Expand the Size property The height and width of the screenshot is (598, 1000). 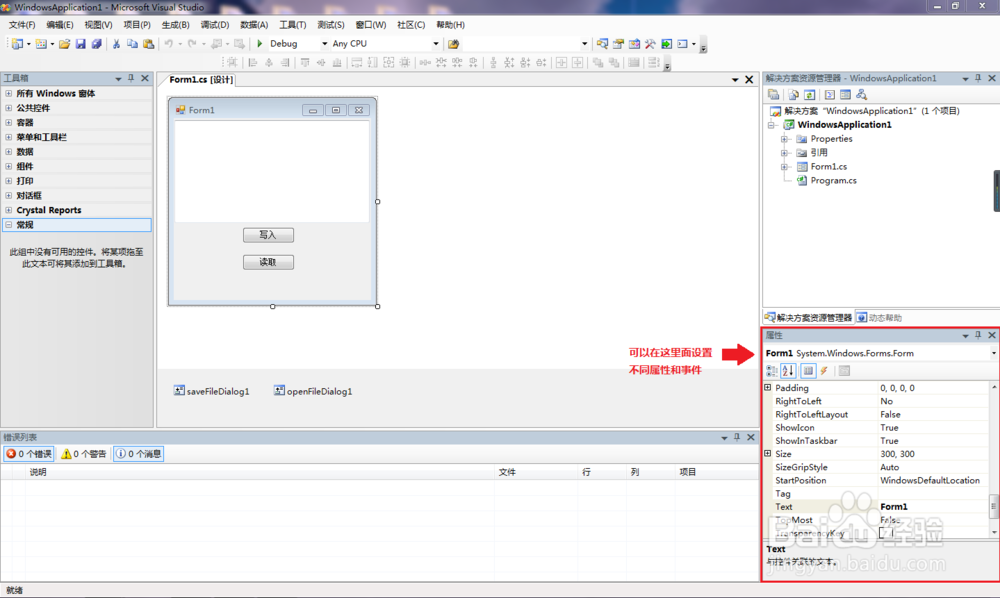[x=768, y=453]
